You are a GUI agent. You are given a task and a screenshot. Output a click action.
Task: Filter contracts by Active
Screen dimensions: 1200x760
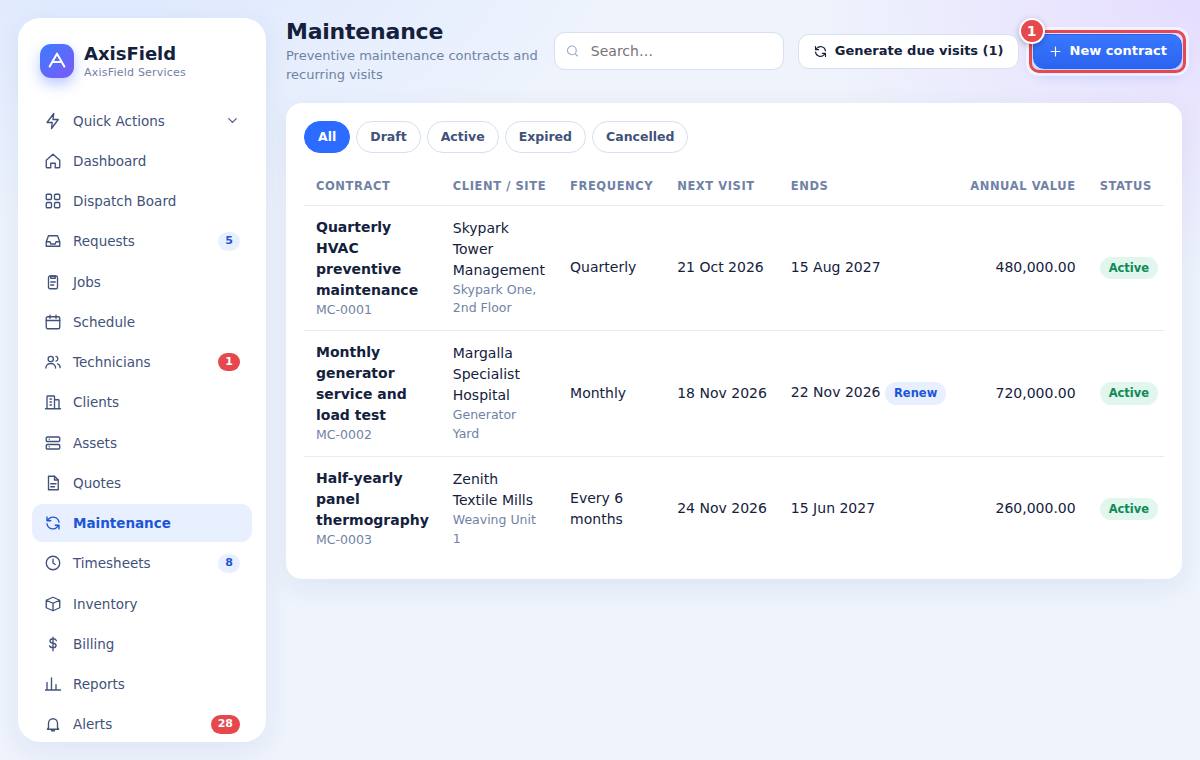click(x=462, y=137)
